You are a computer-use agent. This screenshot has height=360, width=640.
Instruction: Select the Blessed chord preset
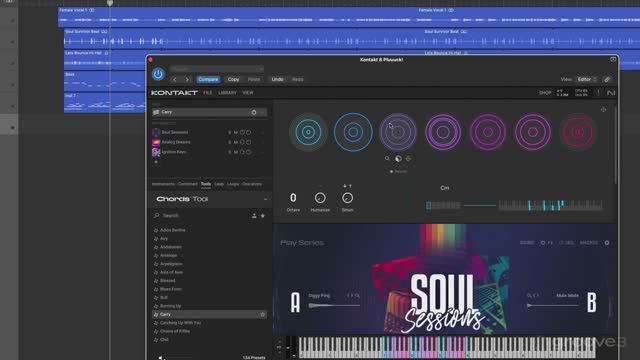168,281
